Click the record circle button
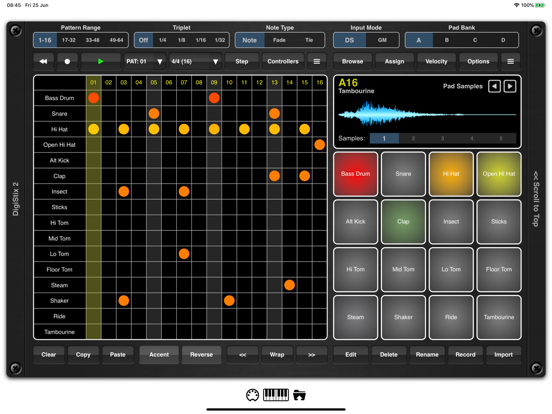 (x=67, y=61)
